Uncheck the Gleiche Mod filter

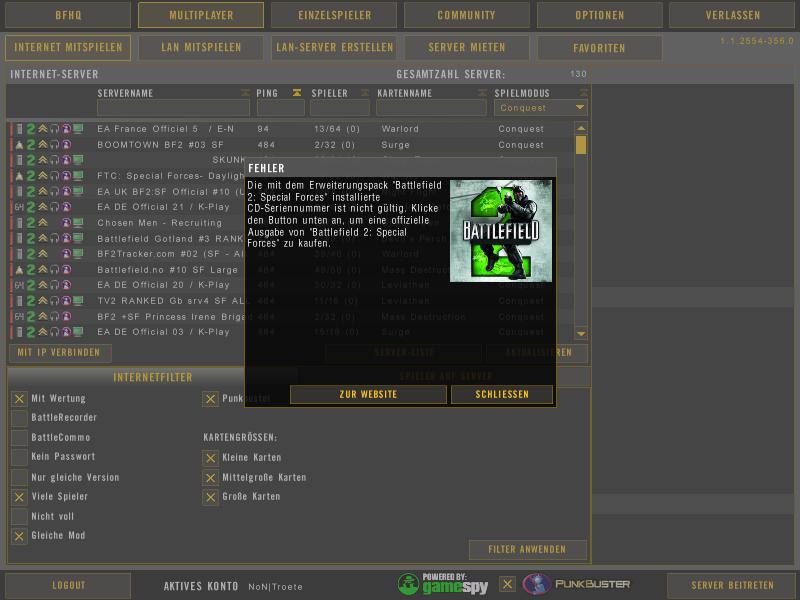pos(19,536)
